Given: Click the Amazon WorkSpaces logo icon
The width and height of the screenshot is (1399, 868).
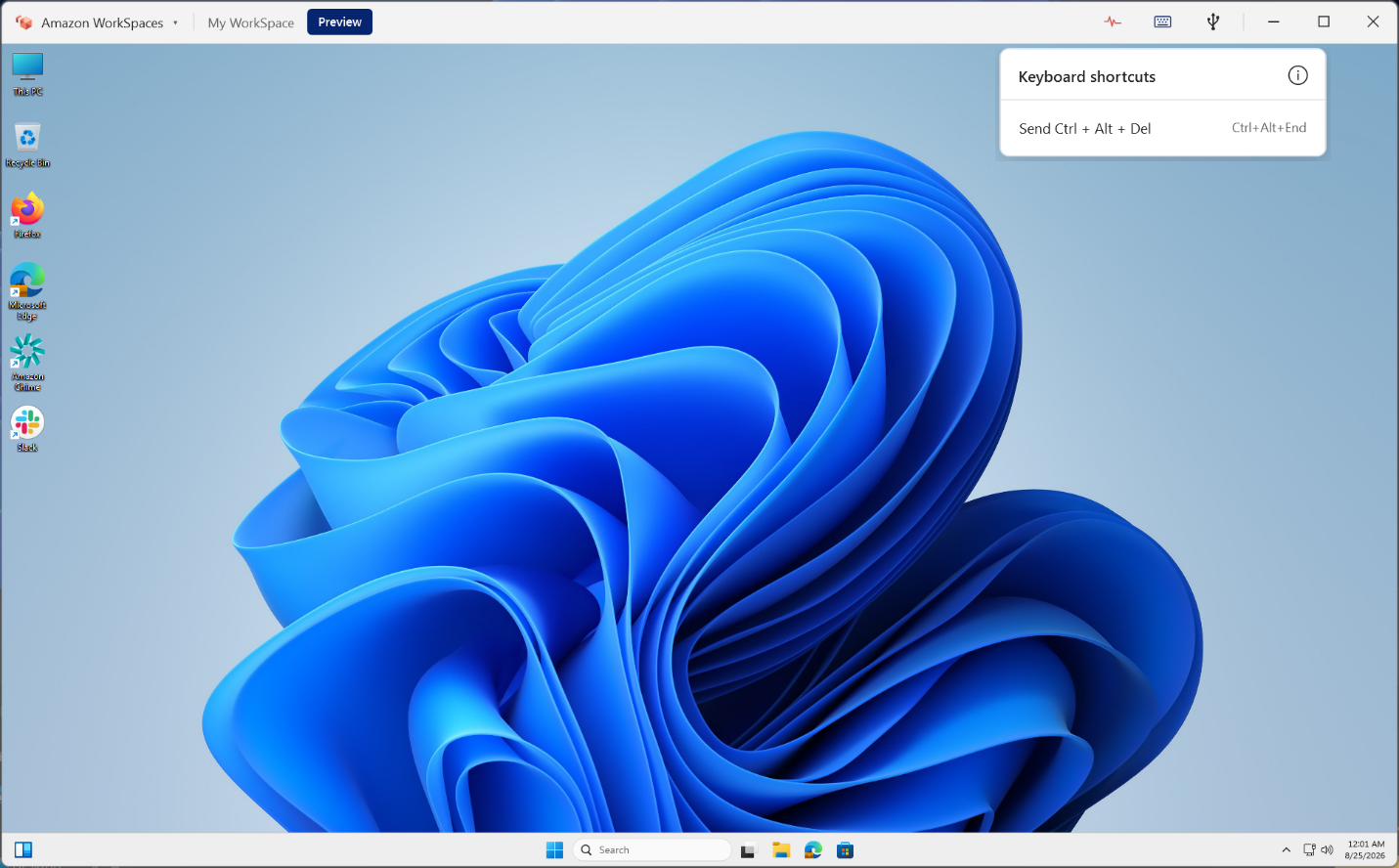Looking at the screenshot, I should [x=24, y=22].
